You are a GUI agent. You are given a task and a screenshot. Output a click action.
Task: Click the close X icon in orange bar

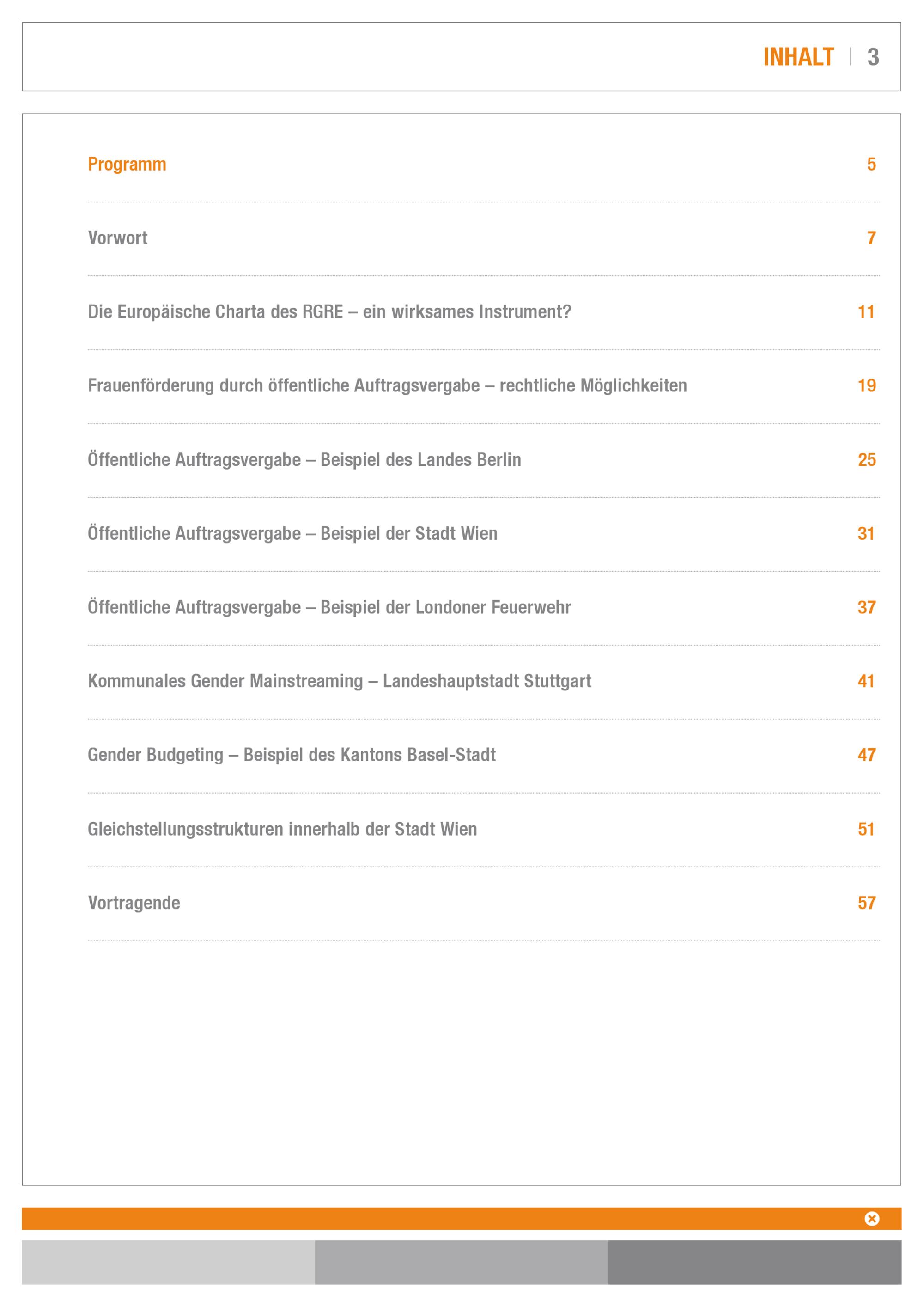tap(872, 1218)
